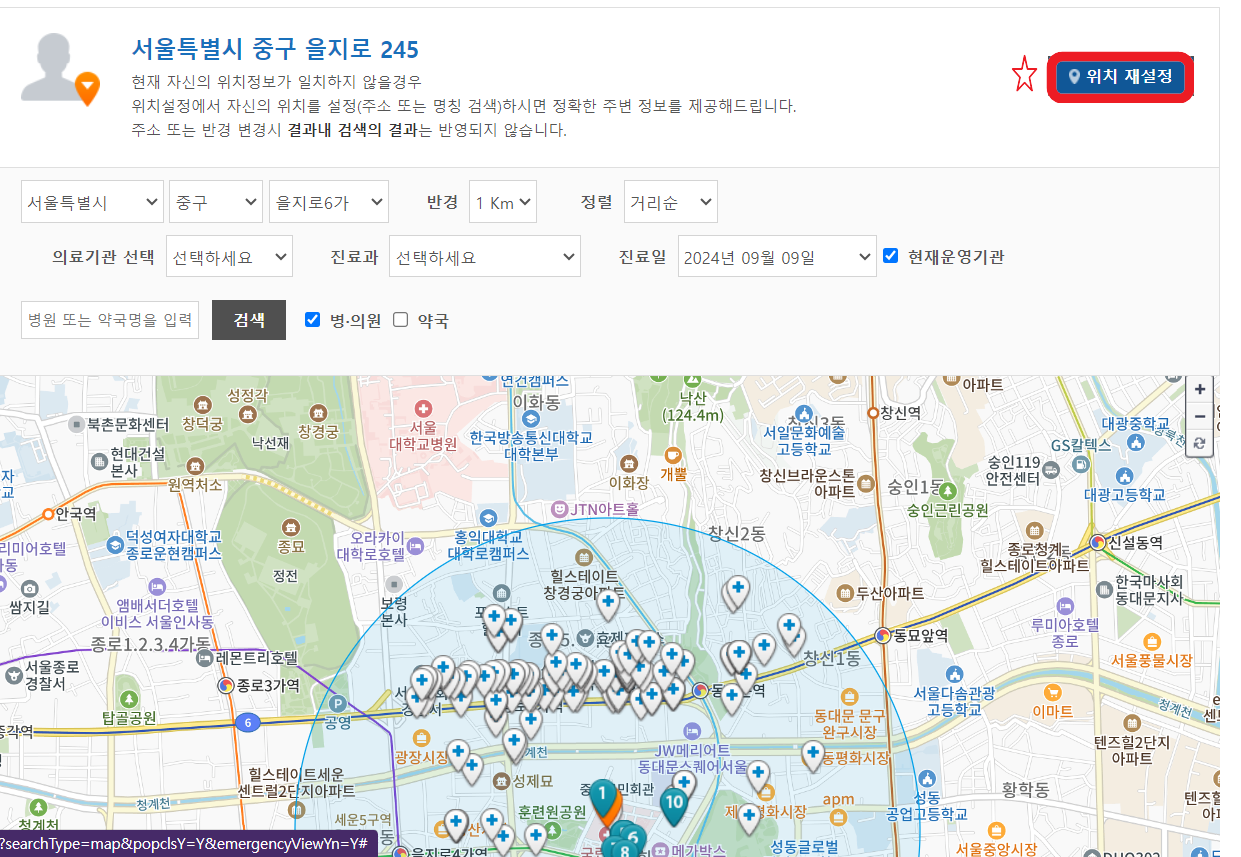Open the 중구 district dropdown
Viewport: 1241px width, 857px height.
pyautogui.click(x=216, y=202)
